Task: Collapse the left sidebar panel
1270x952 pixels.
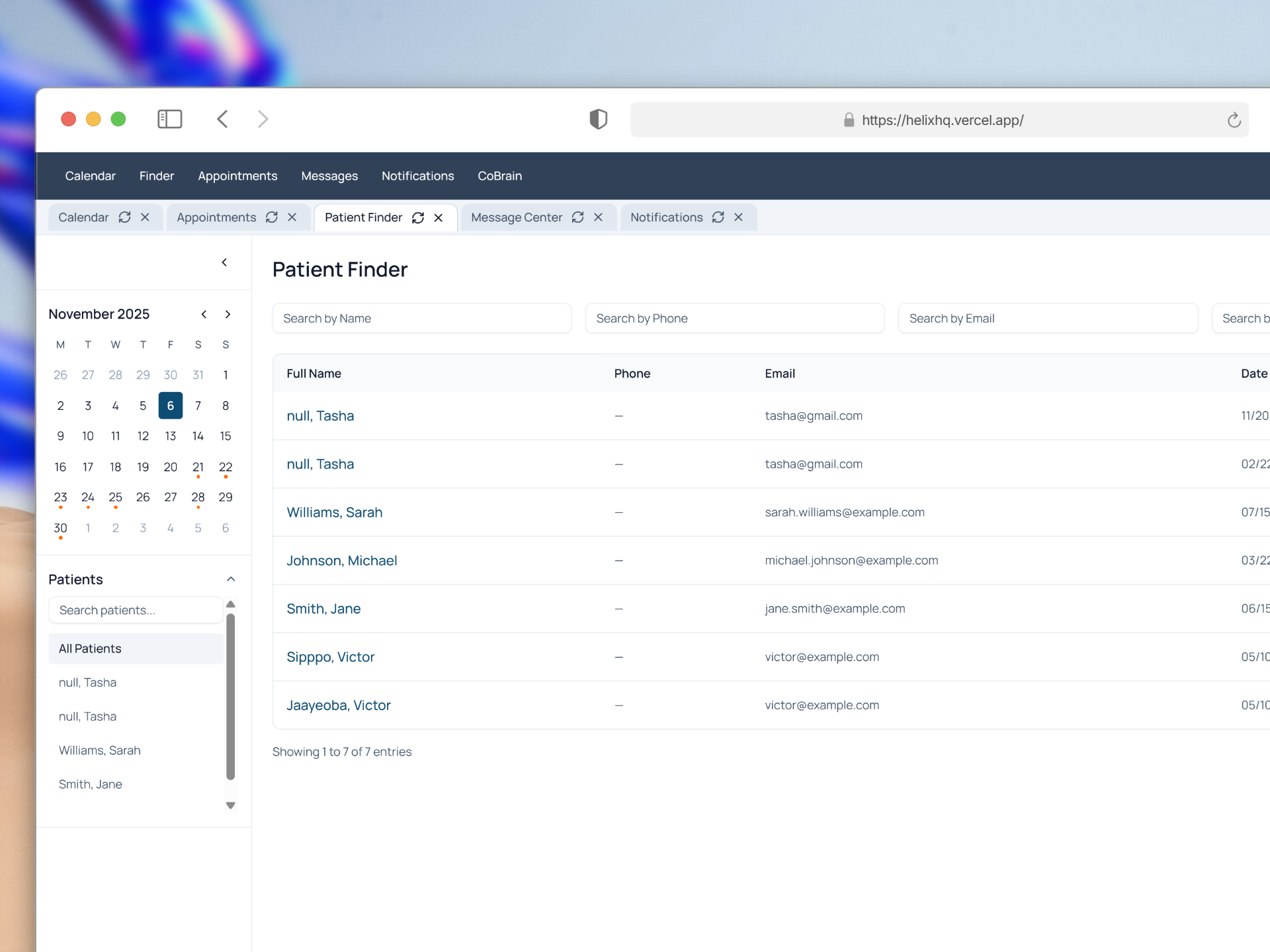Action: pos(225,262)
